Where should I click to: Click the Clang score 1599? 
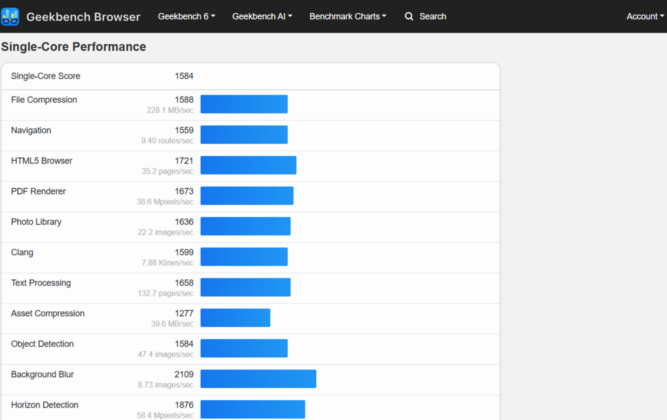point(184,253)
